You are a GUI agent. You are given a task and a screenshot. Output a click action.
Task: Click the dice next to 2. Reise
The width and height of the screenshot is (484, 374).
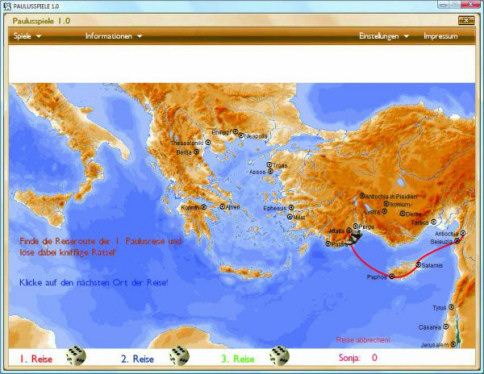click(179, 356)
